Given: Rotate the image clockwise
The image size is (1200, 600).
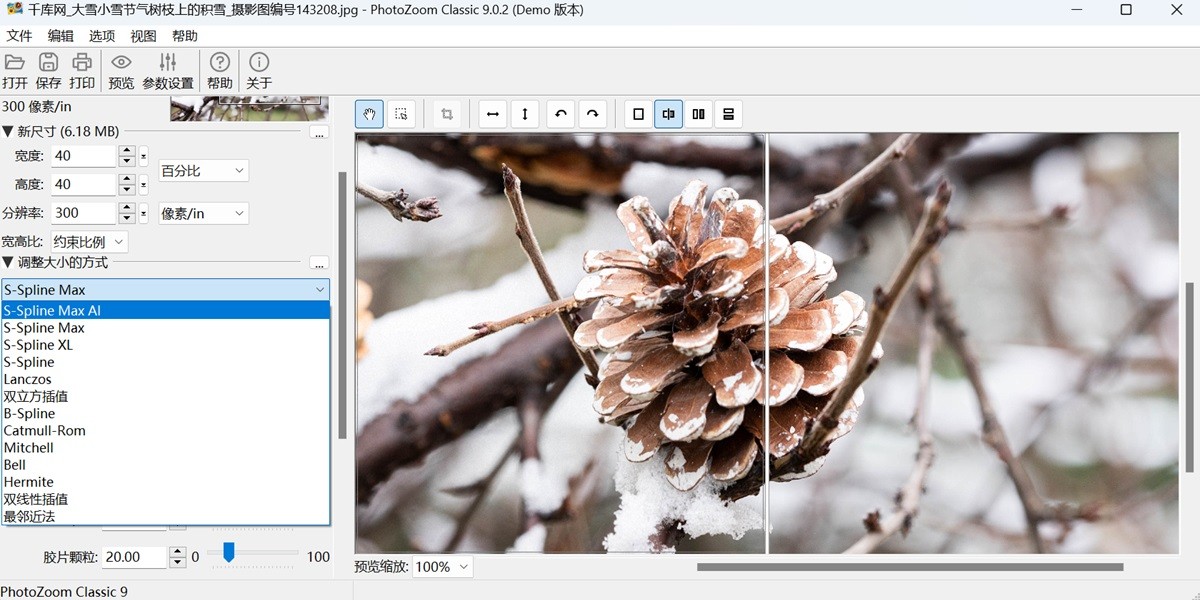Looking at the screenshot, I should point(593,113).
